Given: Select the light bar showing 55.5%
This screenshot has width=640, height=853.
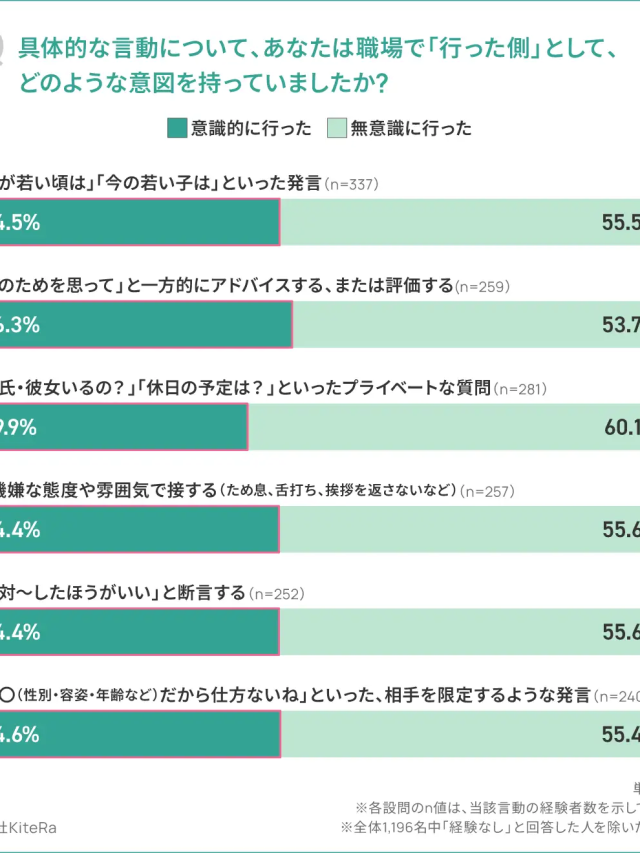Looking at the screenshot, I should tap(460, 223).
